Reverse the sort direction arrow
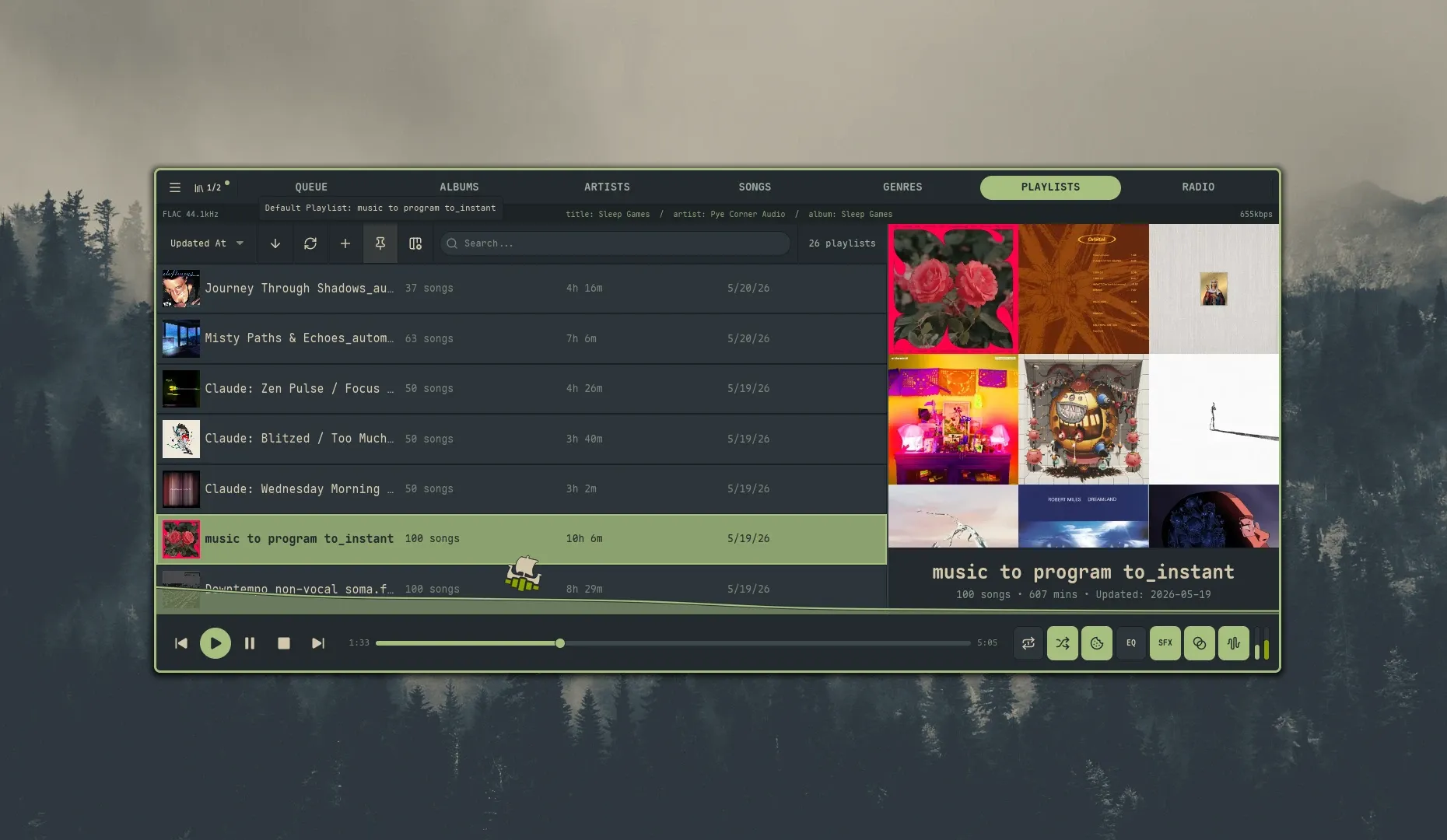This screenshot has height=840, width=1447. [x=275, y=243]
